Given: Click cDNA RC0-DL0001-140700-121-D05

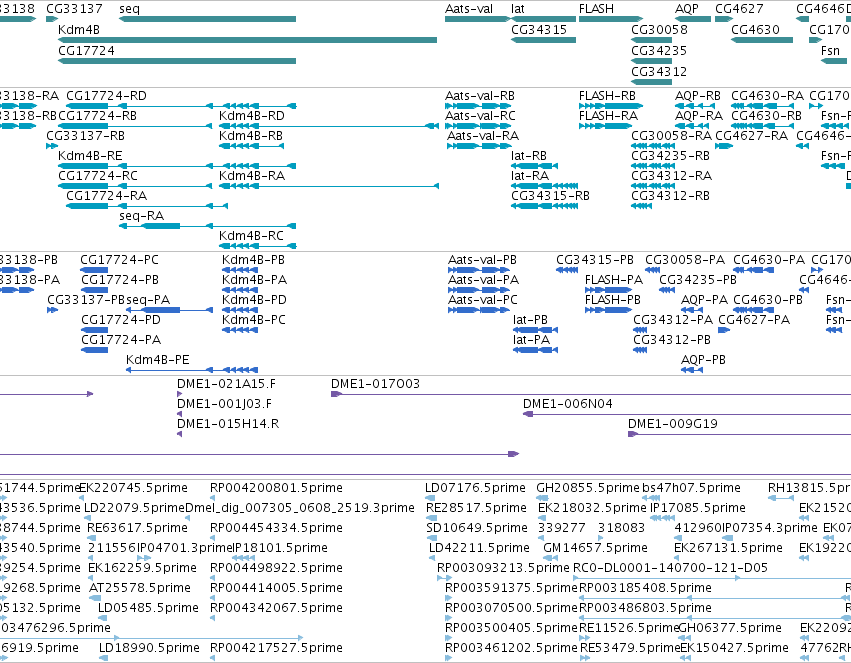Looking at the screenshot, I should (x=712, y=578).
